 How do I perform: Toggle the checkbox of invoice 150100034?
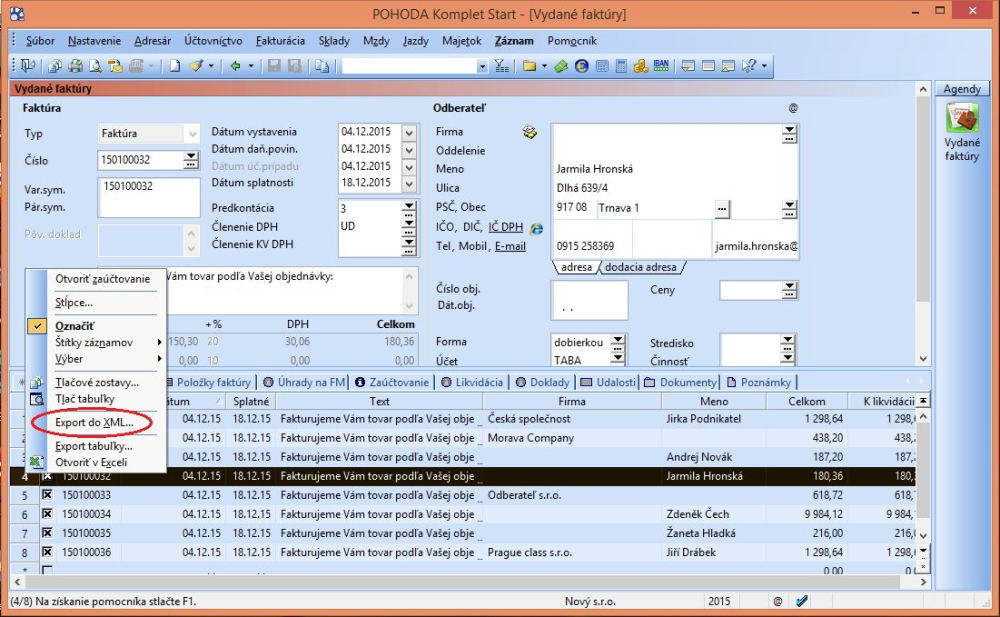click(x=47, y=514)
